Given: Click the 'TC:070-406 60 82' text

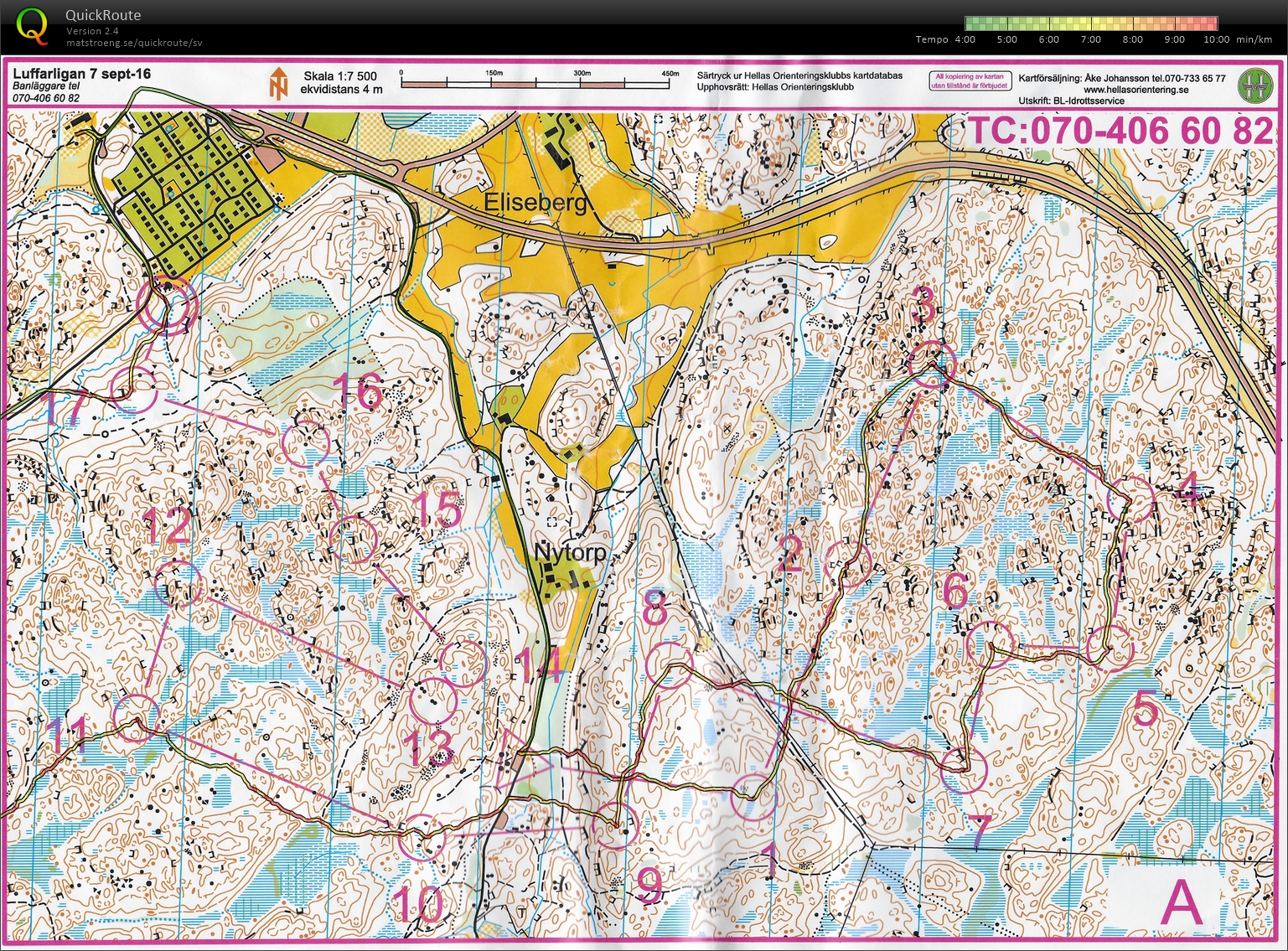Looking at the screenshot, I should pyautogui.click(x=1122, y=132).
